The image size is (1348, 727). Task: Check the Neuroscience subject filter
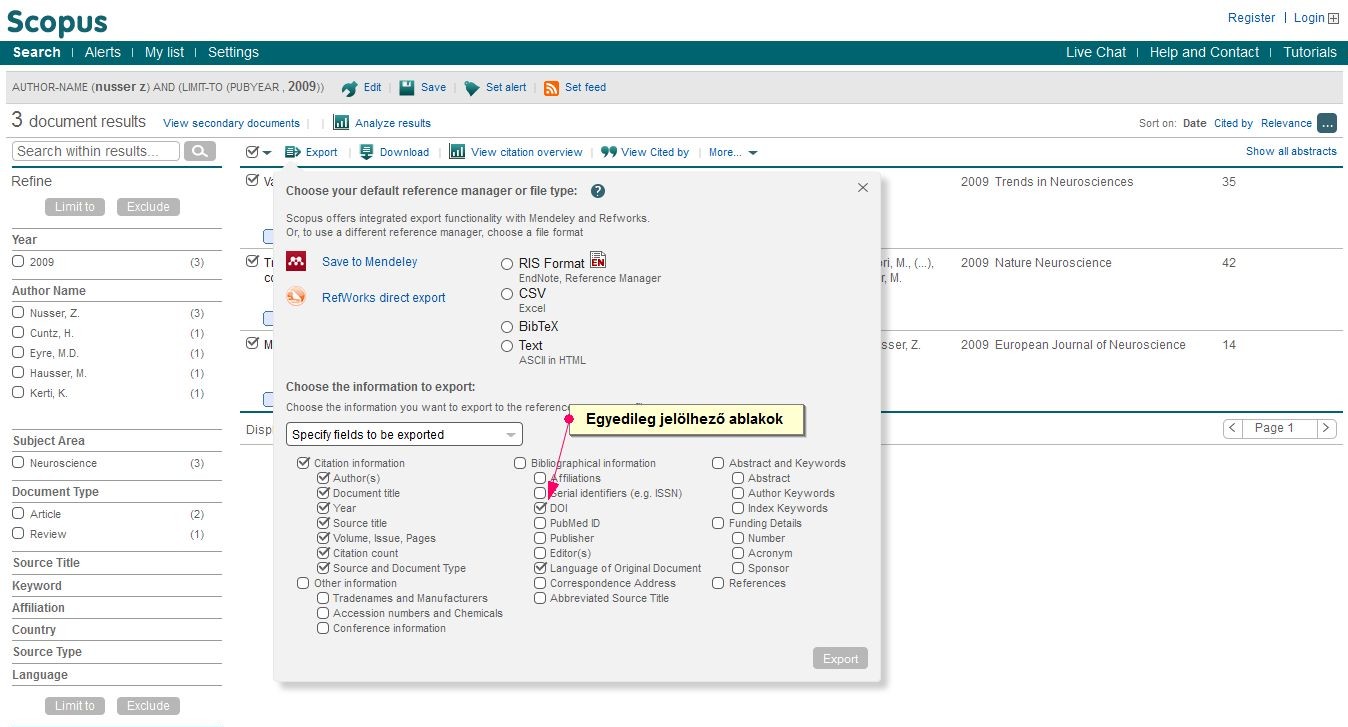tap(18, 463)
